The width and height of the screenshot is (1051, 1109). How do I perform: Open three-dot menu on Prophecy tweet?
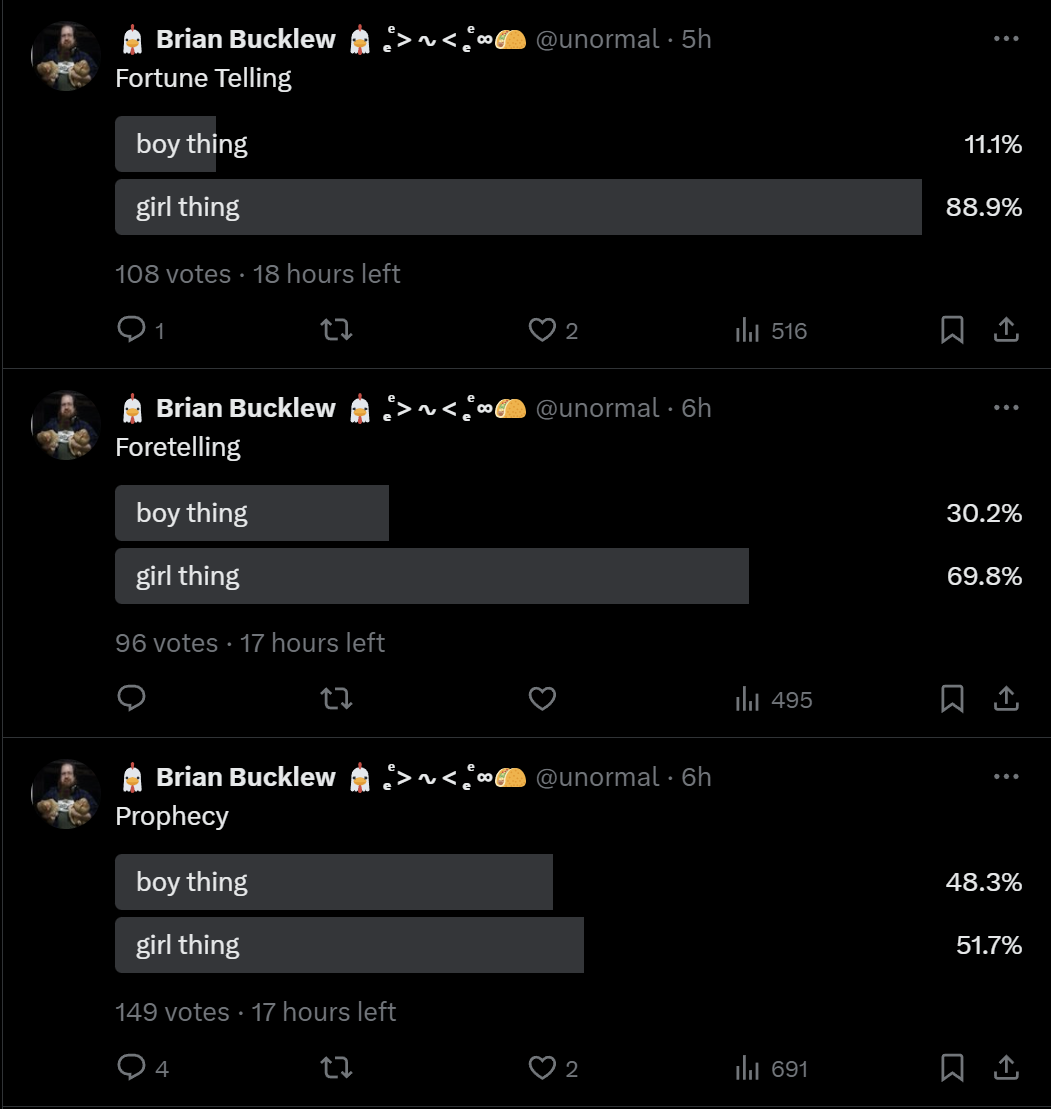click(x=1006, y=777)
